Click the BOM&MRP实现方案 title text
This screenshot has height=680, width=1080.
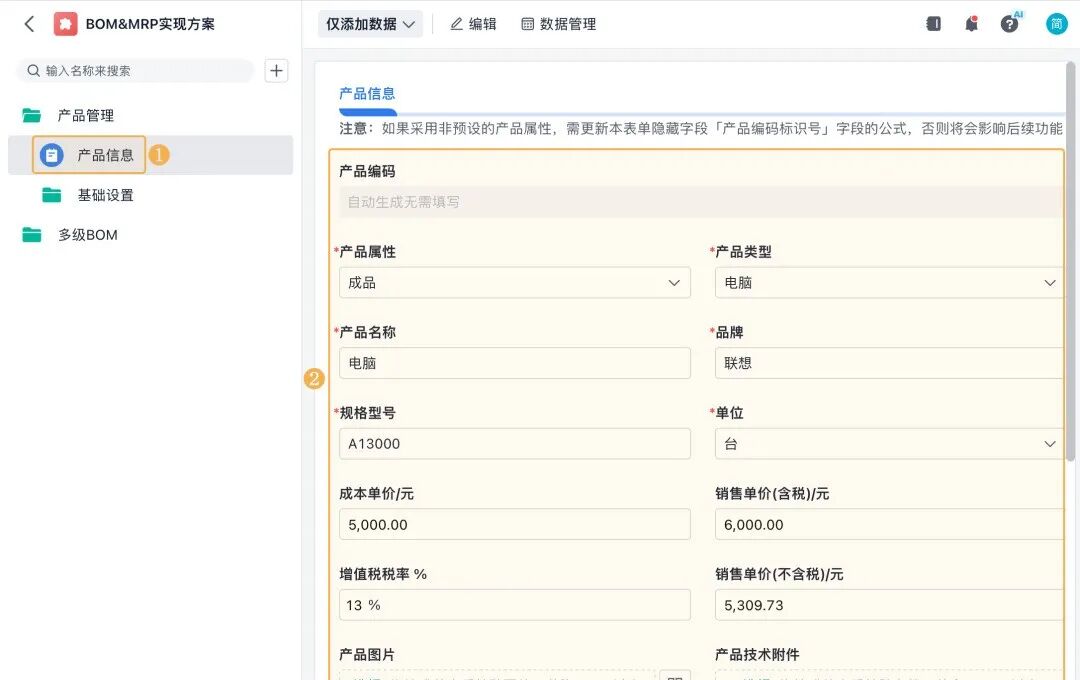coord(150,24)
